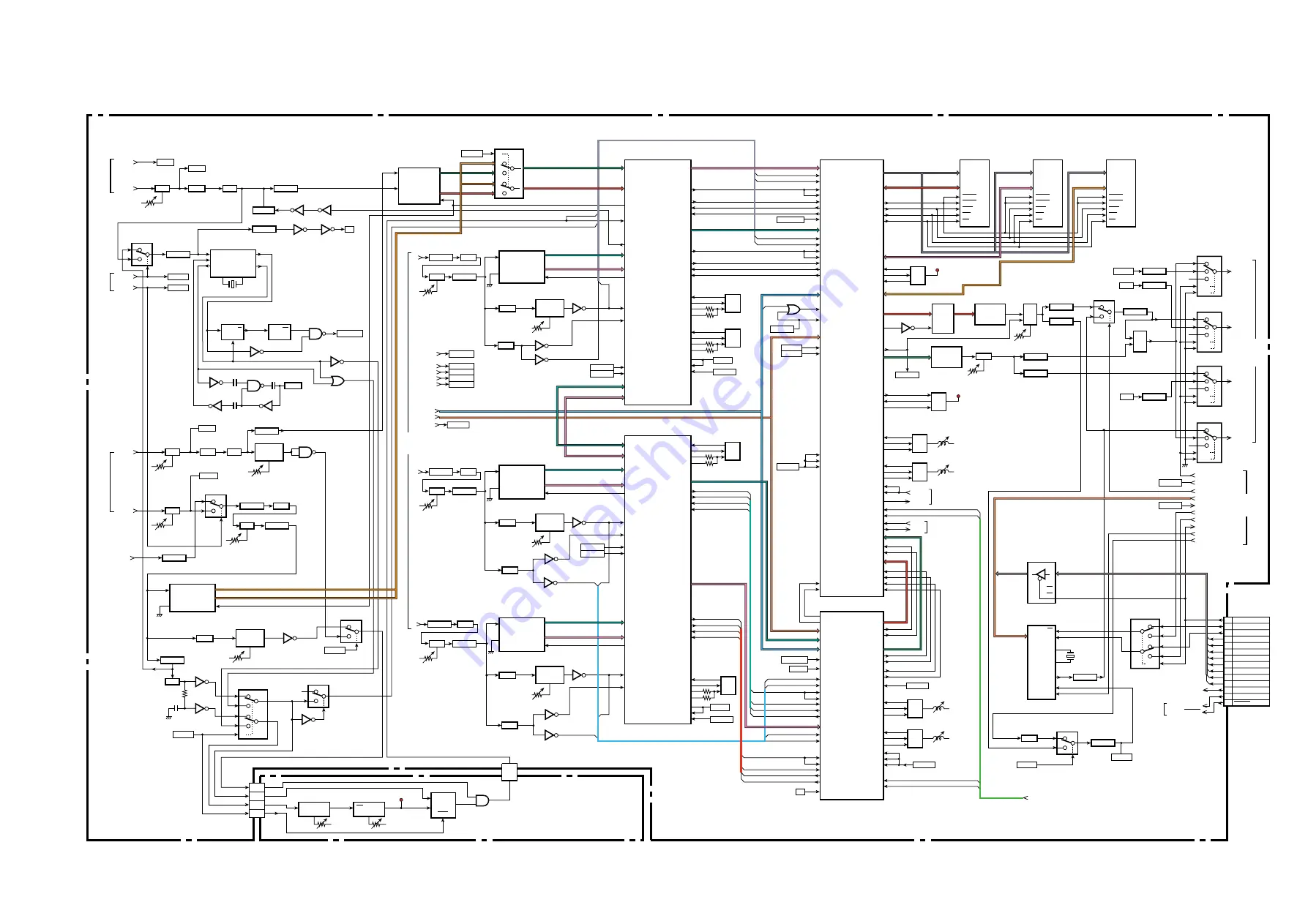Click the crystal oscillator symbol under the clock block
This screenshot has height=924, width=1308.
point(233,284)
